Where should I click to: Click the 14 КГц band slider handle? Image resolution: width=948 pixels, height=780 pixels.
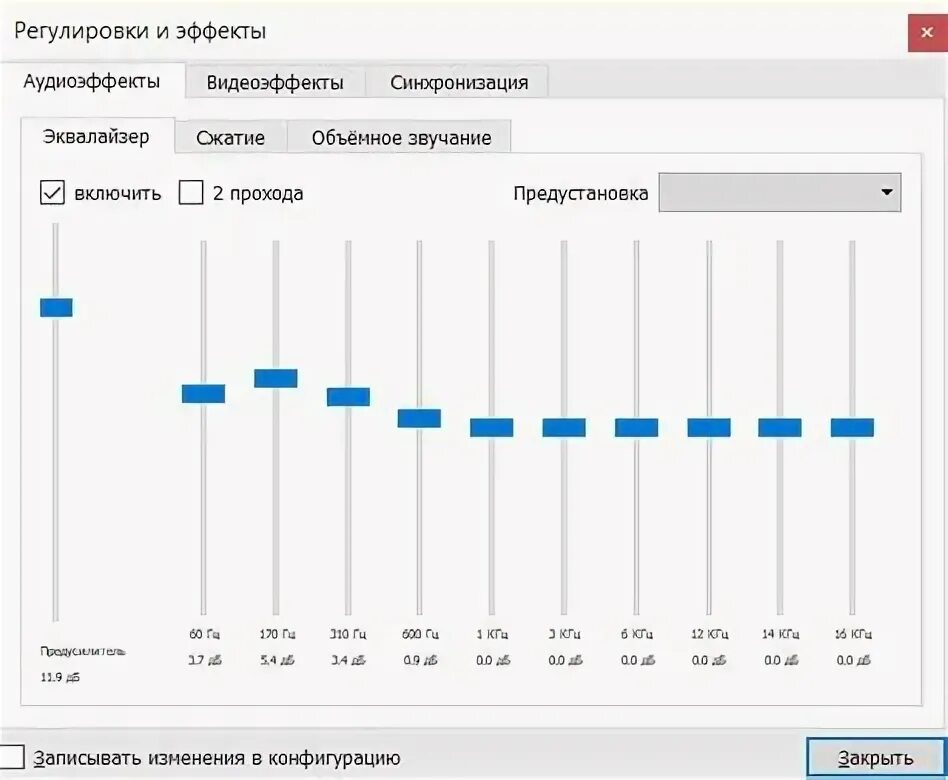pos(780,427)
